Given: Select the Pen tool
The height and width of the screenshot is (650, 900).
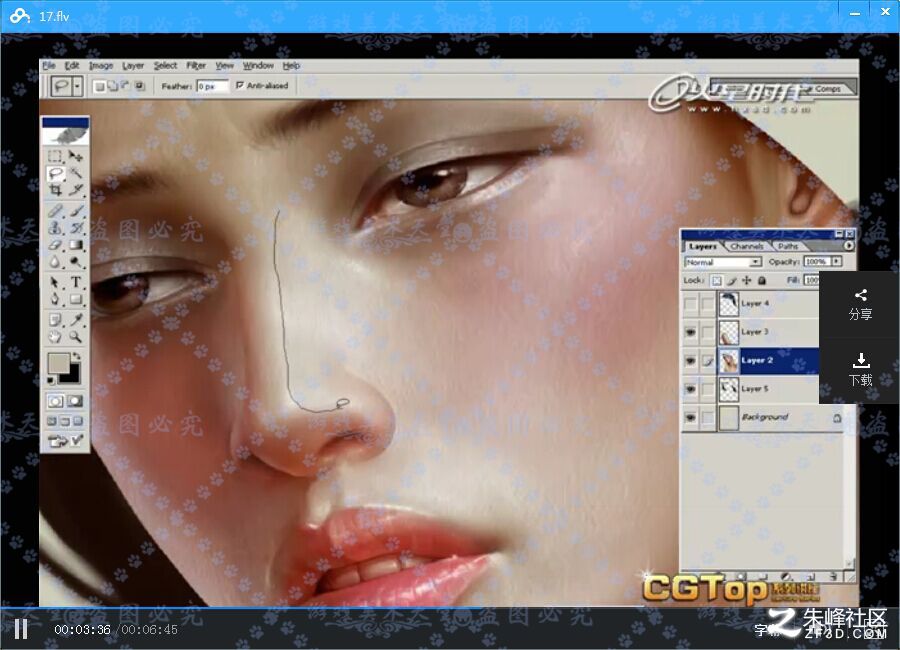Looking at the screenshot, I should coord(55,299).
